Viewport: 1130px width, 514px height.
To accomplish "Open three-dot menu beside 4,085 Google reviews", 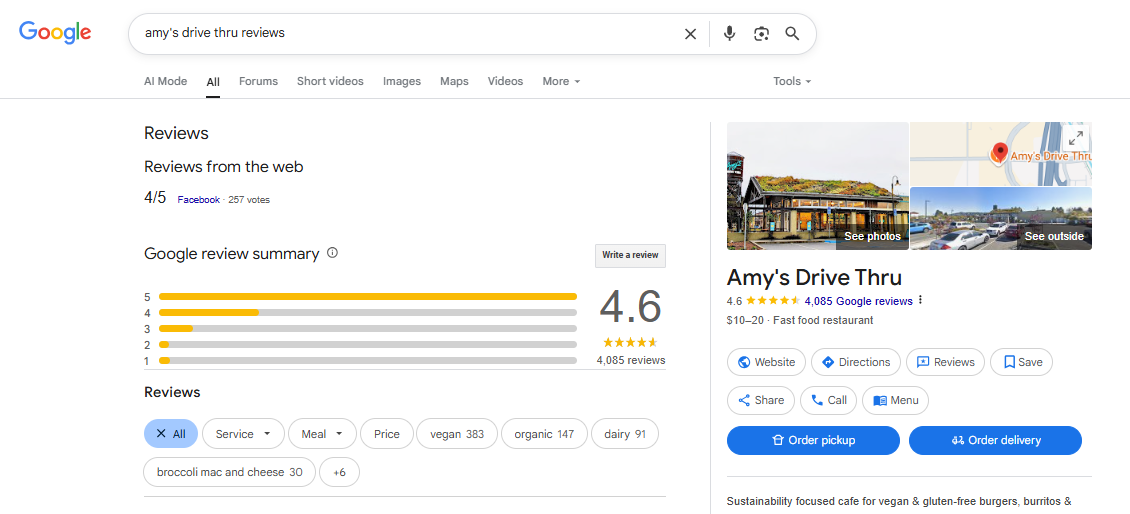I will pos(920,301).
